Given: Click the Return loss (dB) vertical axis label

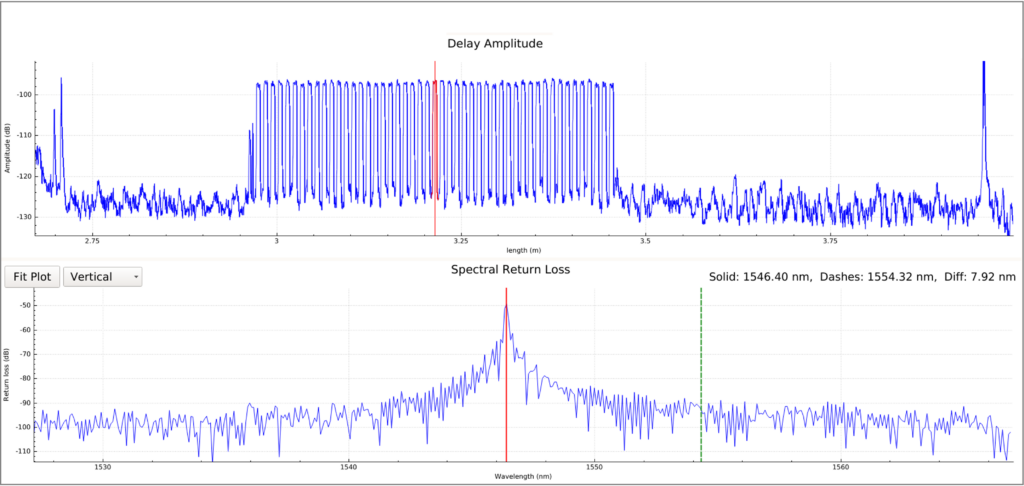Looking at the screenshot, I should pos(7,377).
